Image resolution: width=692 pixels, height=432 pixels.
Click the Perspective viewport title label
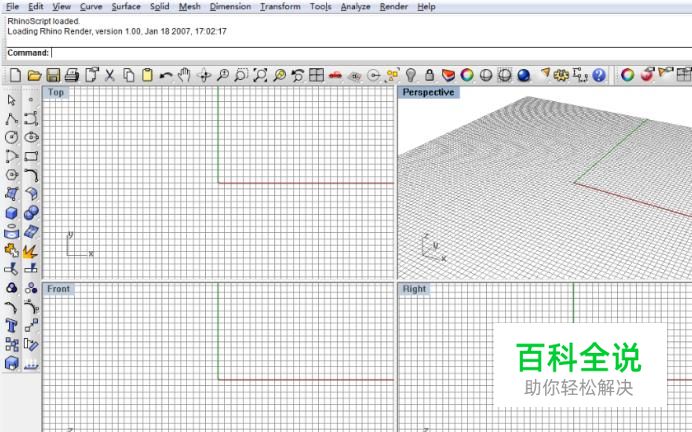pos(429,92)
